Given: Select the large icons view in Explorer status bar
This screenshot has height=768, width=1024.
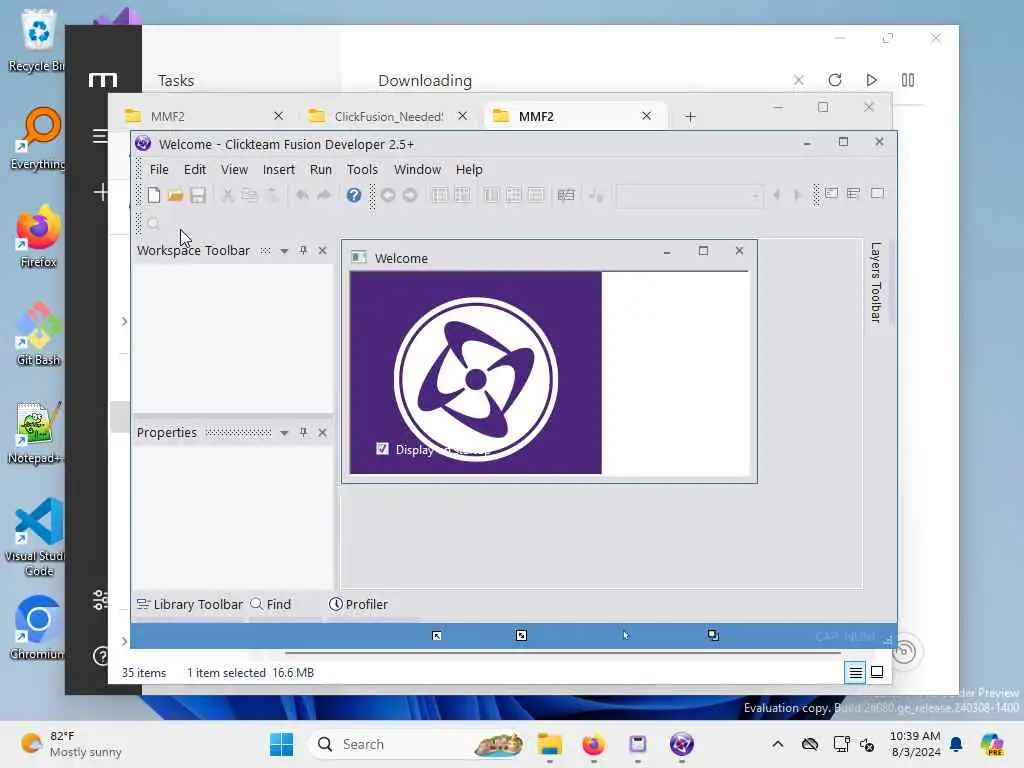Looking at the screenshot, I should tap(877, 672).
